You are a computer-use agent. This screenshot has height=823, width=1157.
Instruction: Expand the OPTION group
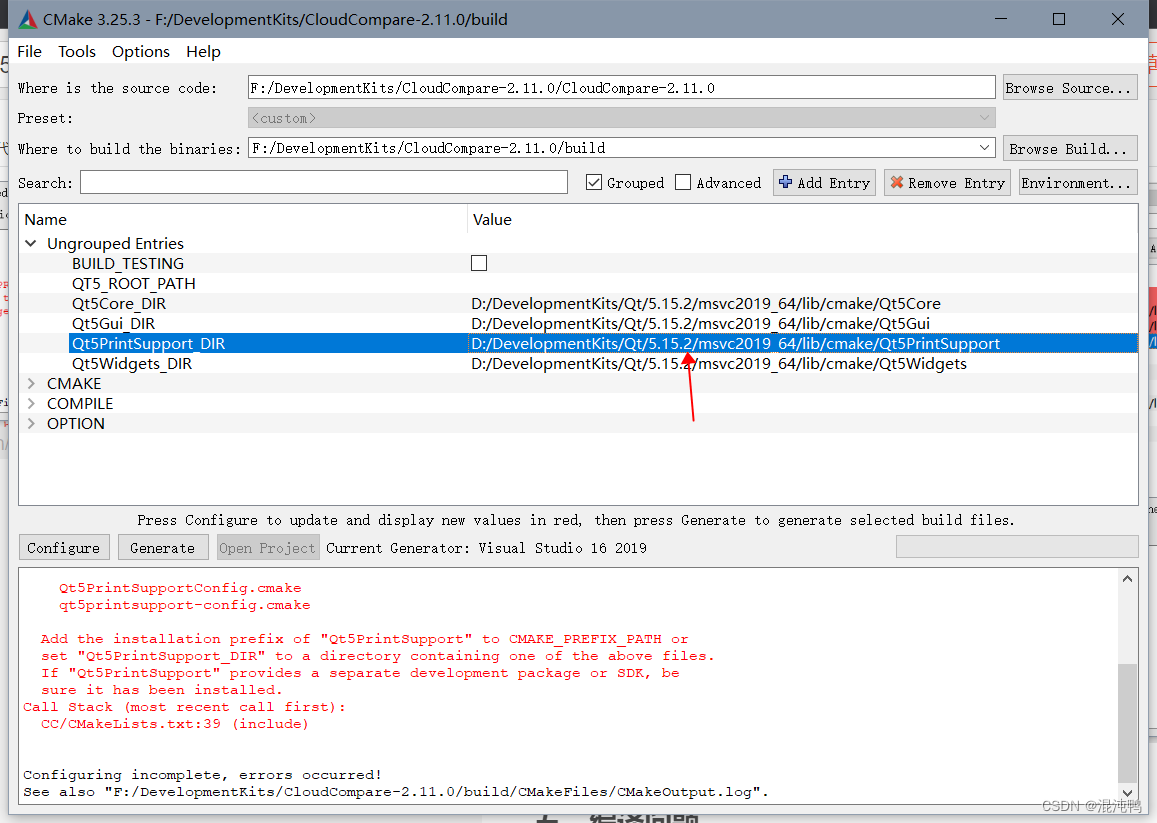pyautogui.click(x=31, y=424)
